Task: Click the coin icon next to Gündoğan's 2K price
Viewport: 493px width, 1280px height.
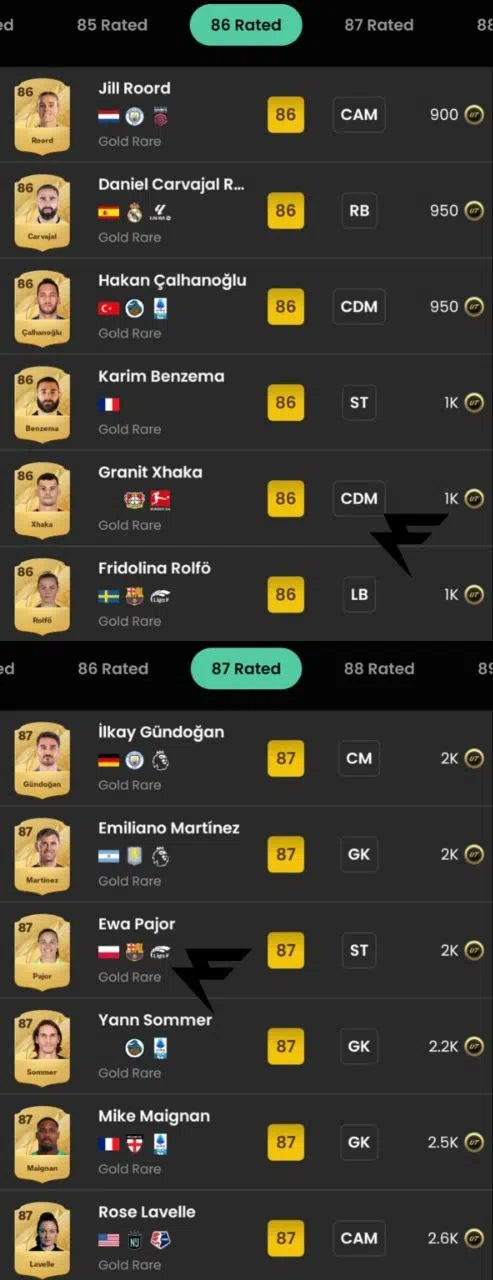Action: tap(474, 758)
